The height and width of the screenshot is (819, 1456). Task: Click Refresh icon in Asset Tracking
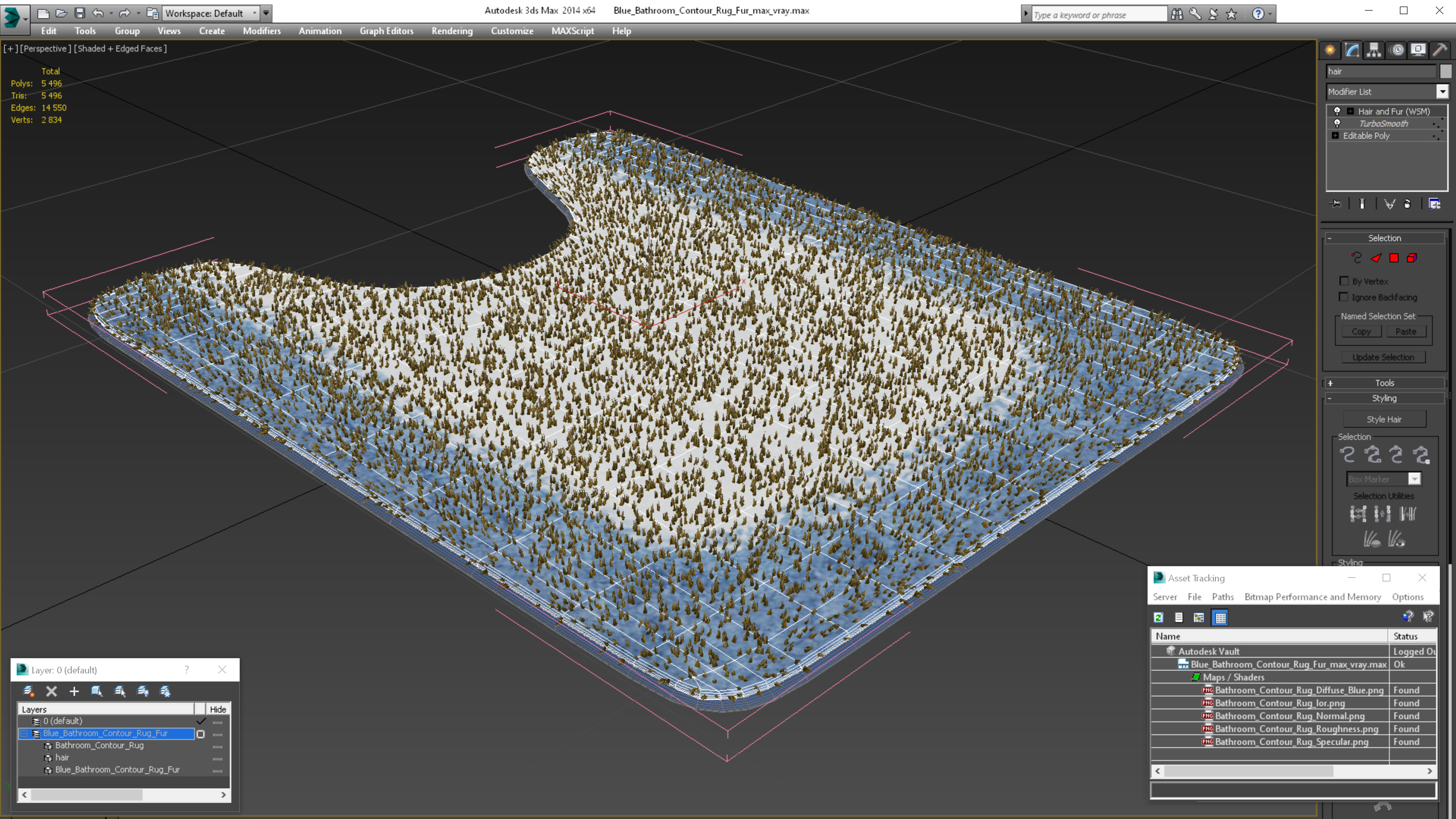1158,617
